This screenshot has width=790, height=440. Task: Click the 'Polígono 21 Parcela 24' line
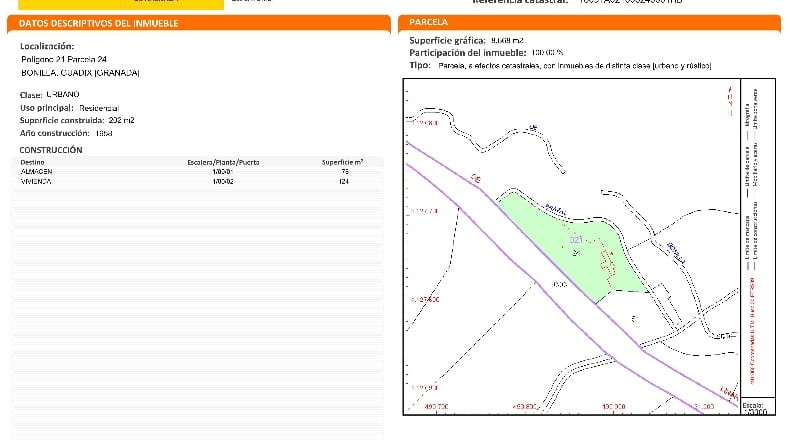64,59
